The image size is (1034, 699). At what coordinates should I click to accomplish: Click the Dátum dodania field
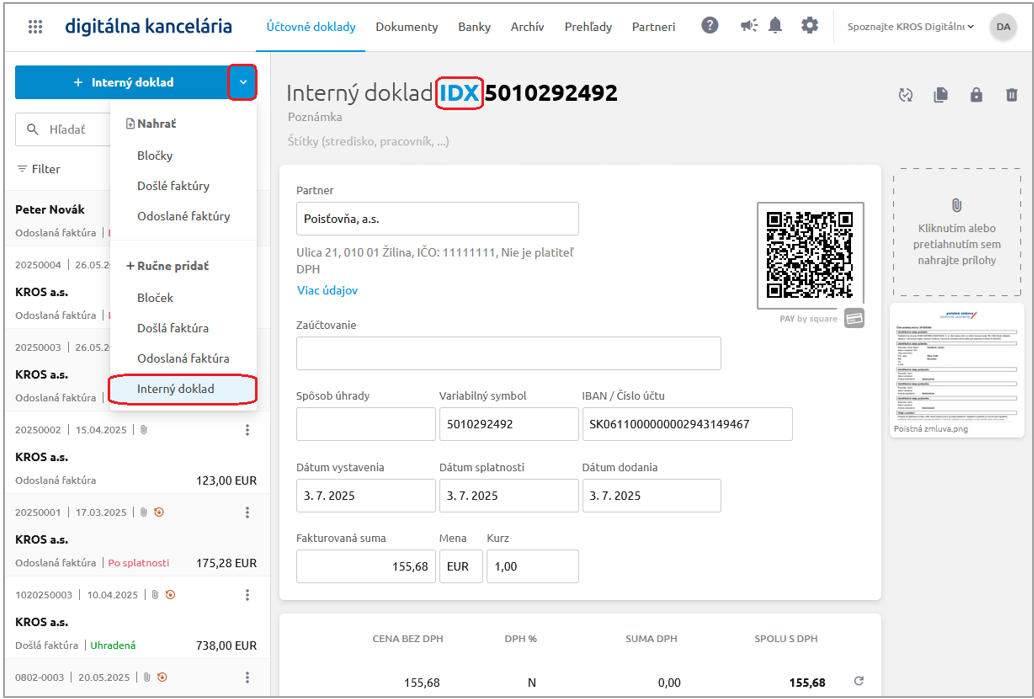[x=652, y=496]
